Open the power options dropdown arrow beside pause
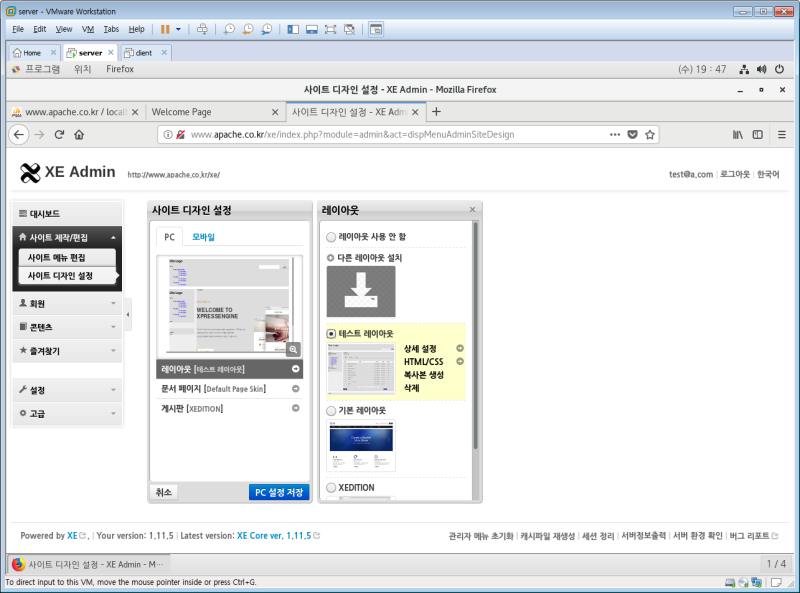Viewport: 800px width, 593px height. [x=178, y=30]
